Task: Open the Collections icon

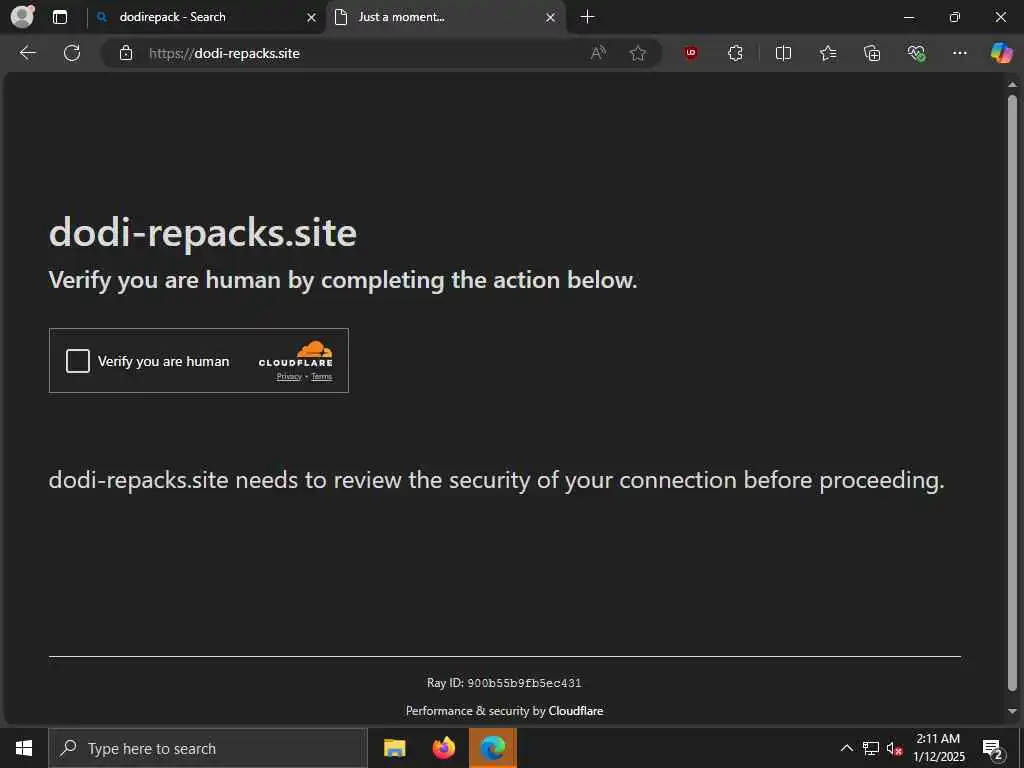Action: pos(872,53)
